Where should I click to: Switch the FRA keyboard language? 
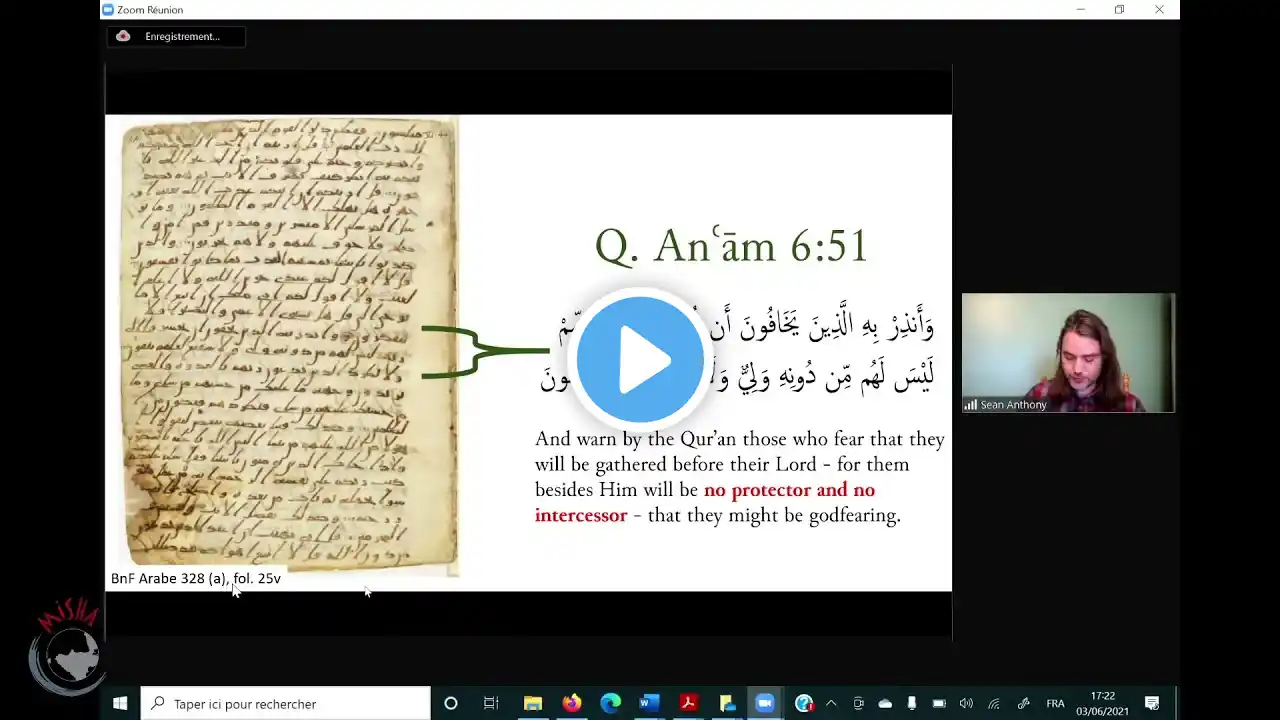1055,704
